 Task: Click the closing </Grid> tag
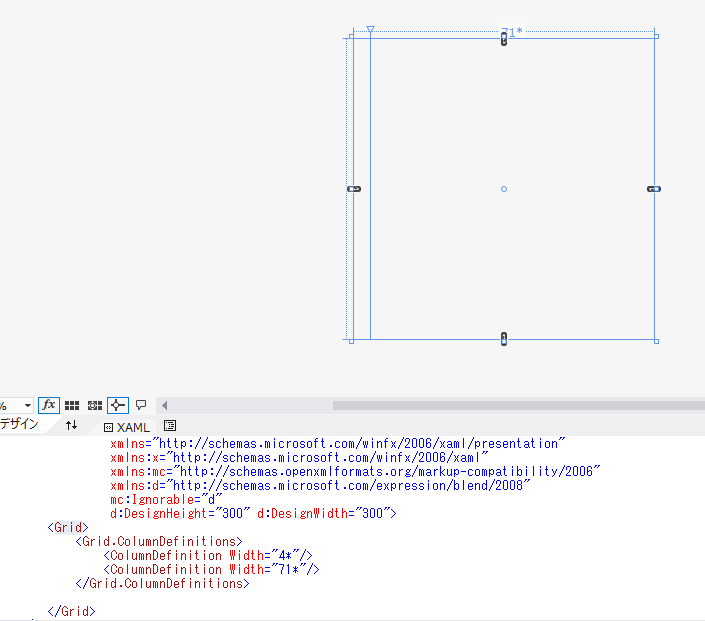coord(71,611)
